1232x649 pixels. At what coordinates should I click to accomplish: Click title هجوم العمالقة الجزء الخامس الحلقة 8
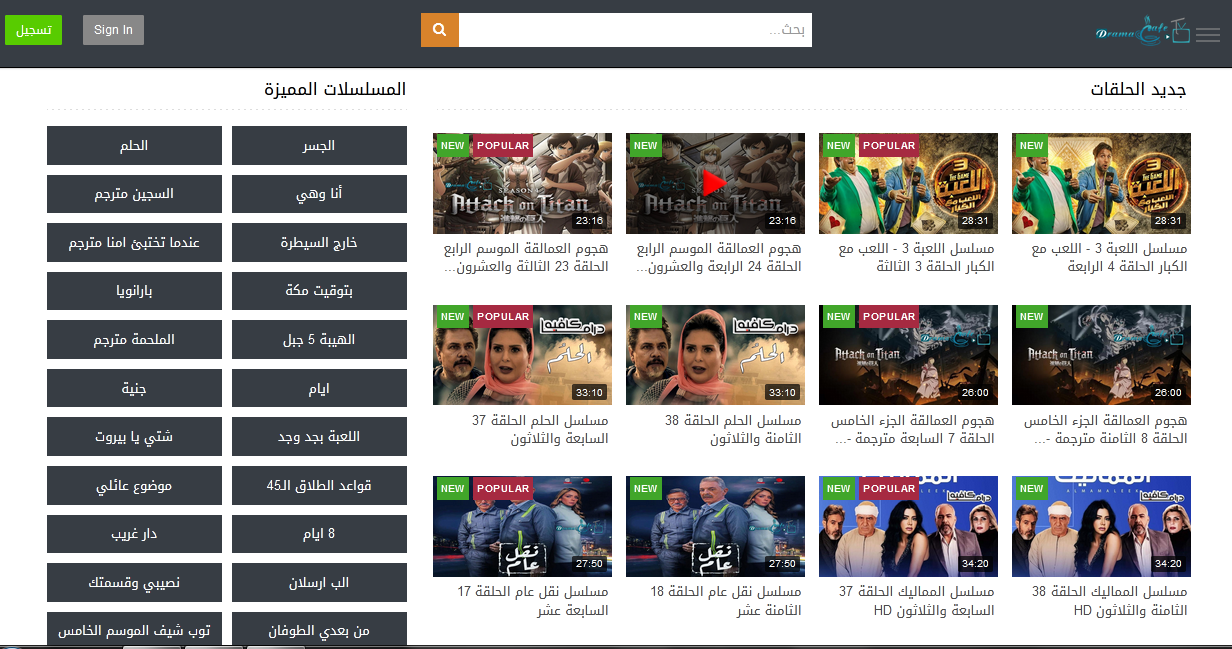click(x=1105, y=430)
